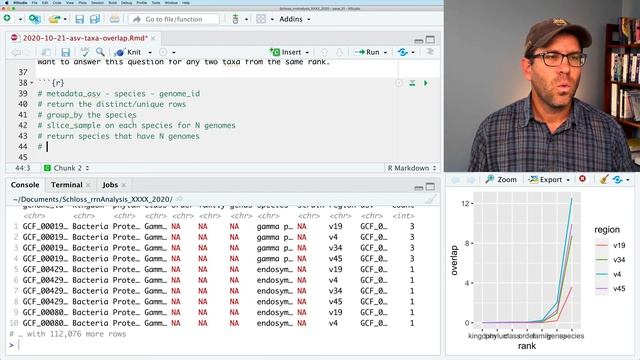
Task: Run all chunks above icon
Action: click(412, 83)
